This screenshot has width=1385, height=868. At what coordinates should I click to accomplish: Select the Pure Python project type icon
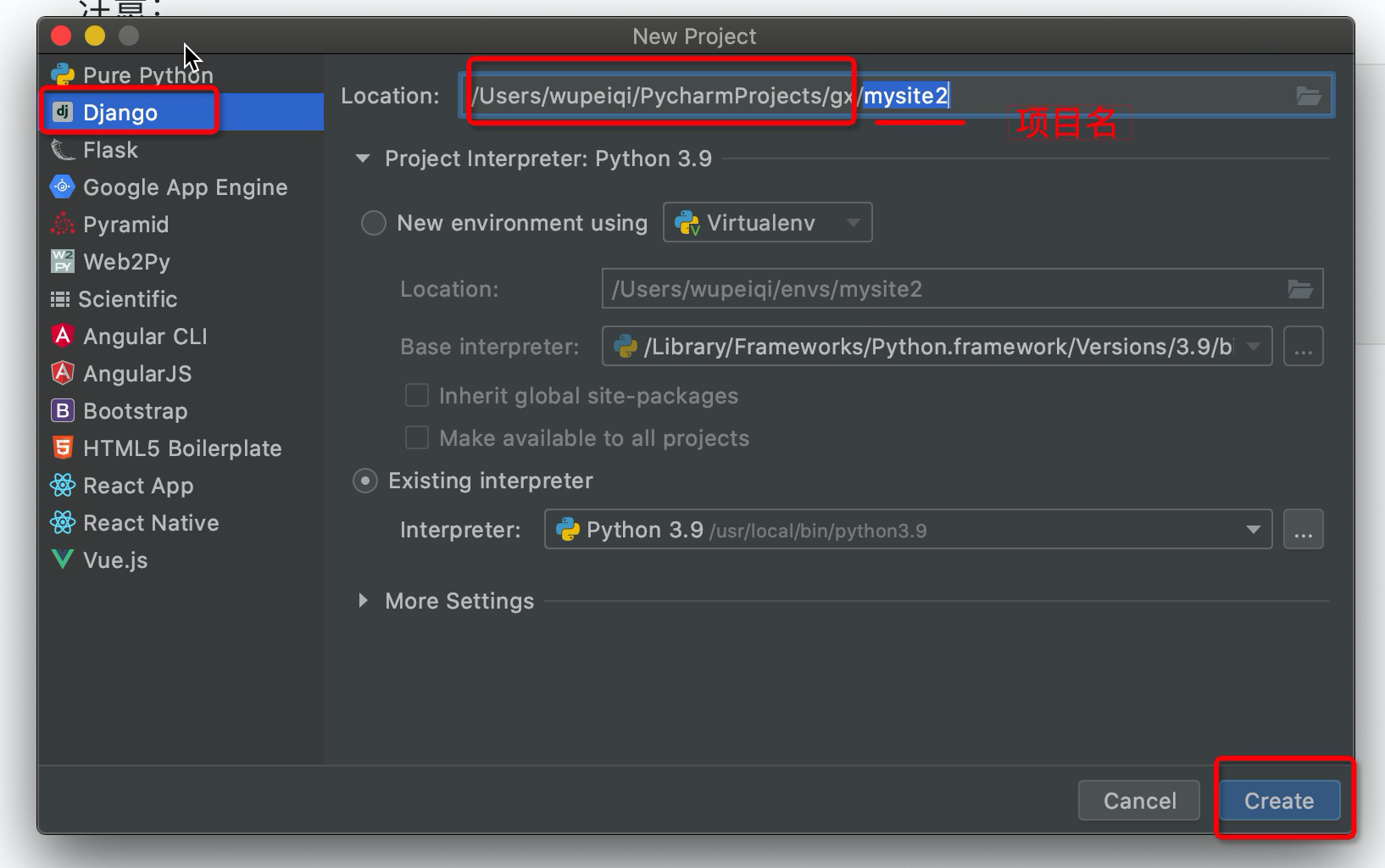tap(60, 75)
